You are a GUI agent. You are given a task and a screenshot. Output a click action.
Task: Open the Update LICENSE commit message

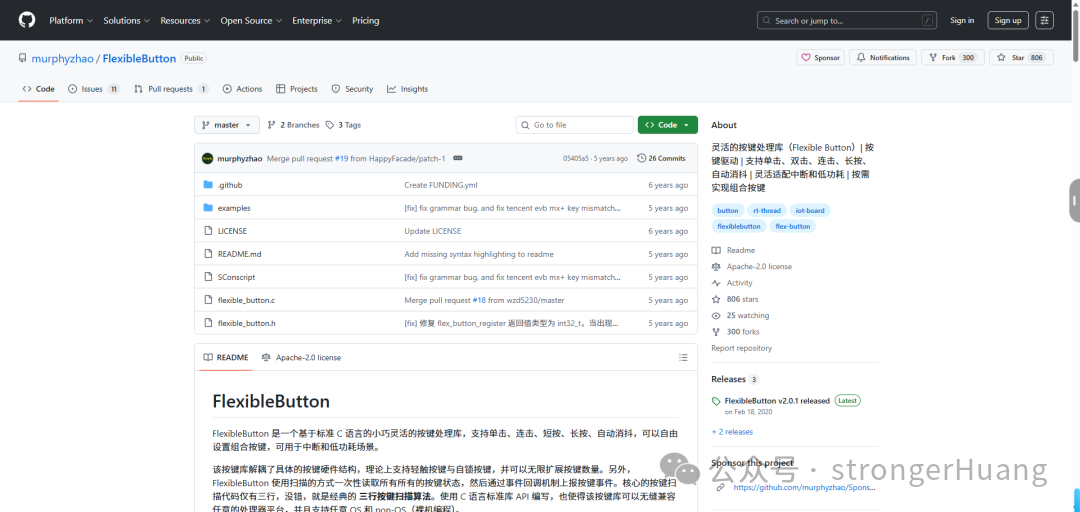(x=433, y=231)
